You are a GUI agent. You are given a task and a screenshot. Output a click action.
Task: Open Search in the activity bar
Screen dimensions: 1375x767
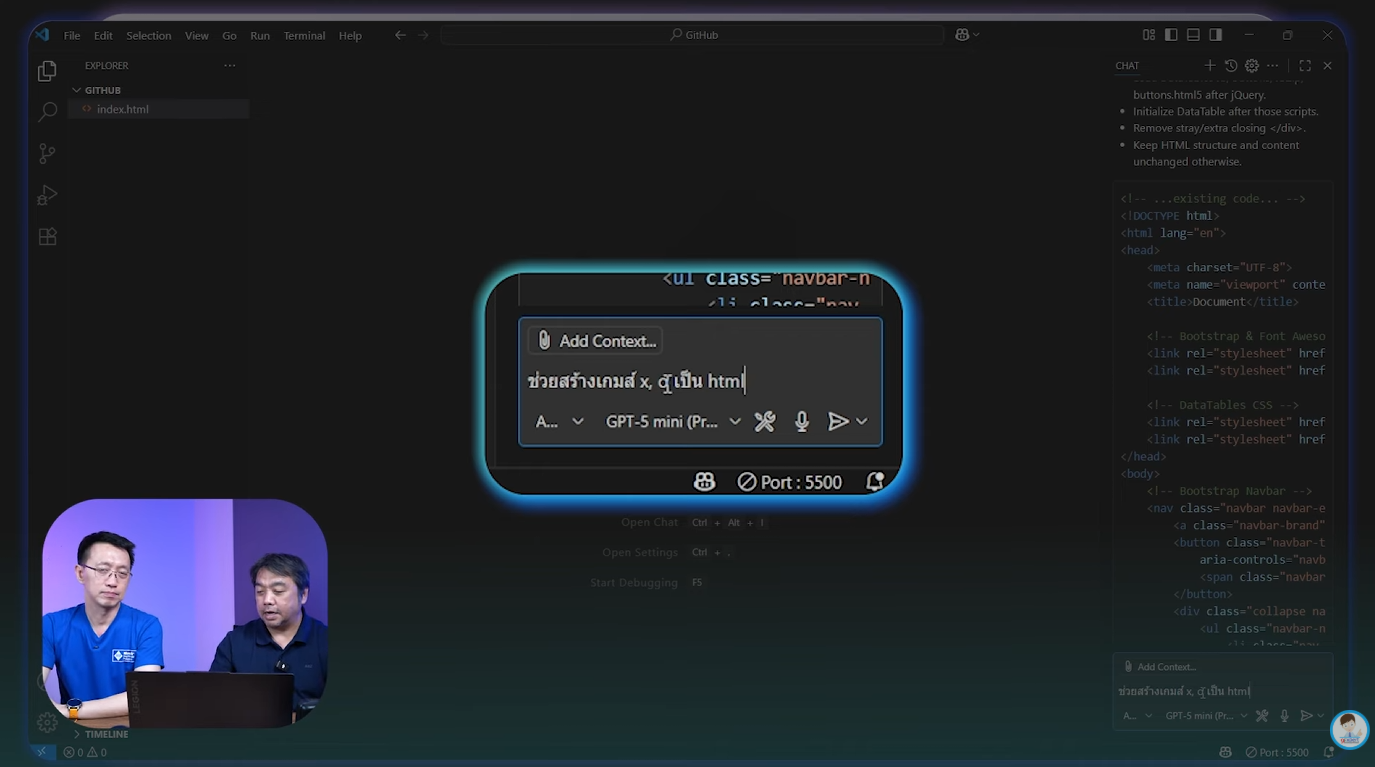[47, 112]
